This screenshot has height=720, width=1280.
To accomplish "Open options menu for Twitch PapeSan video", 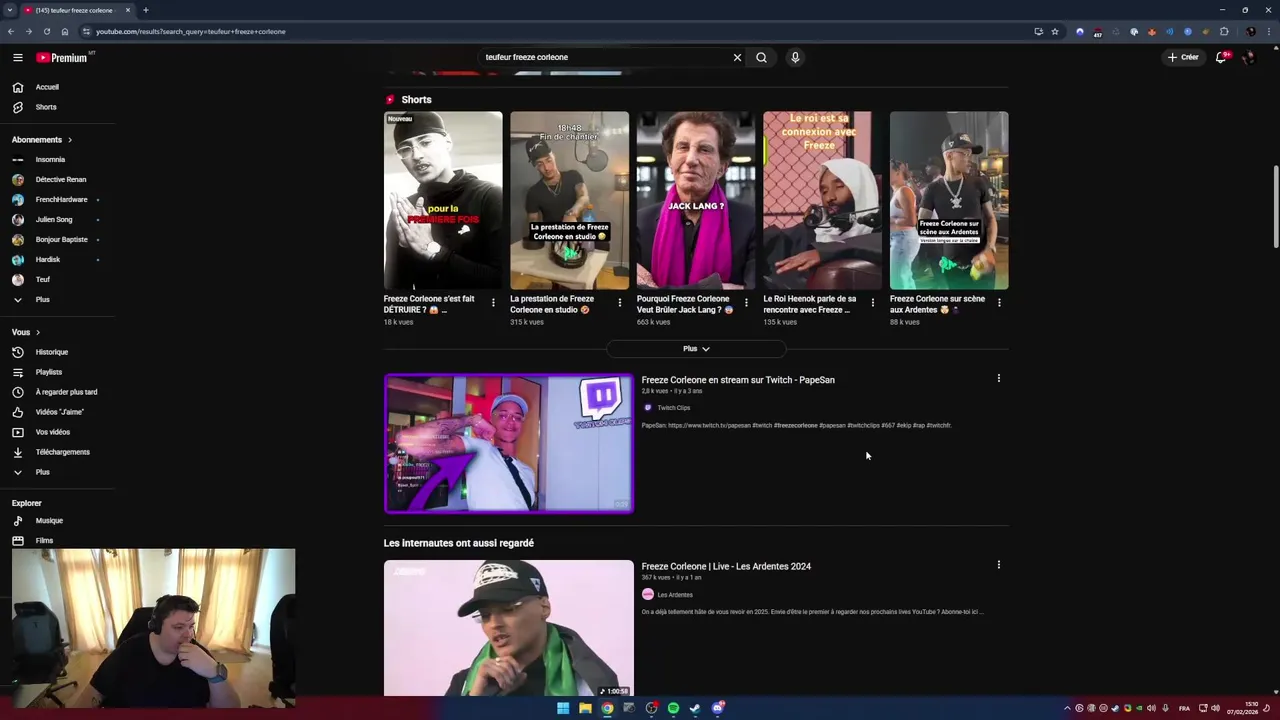I will [998, 379].
